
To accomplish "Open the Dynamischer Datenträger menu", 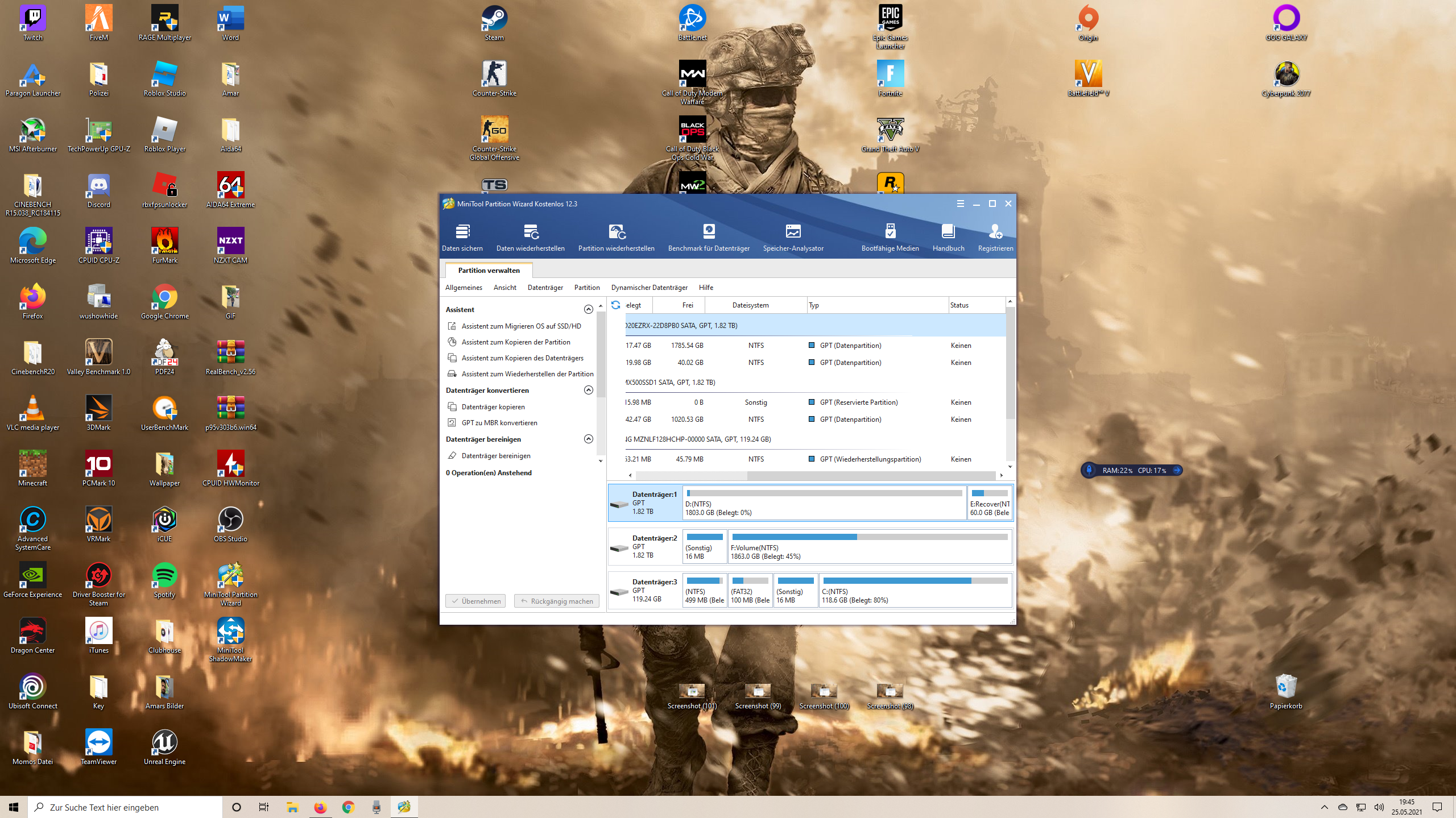I will pos(648,287).
